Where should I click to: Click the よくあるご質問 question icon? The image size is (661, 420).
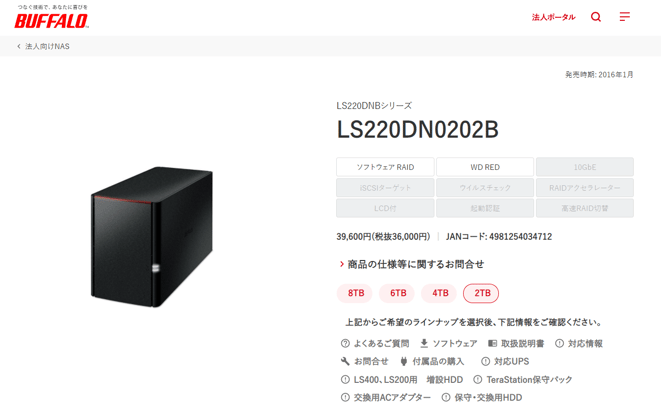pos(345,343)
